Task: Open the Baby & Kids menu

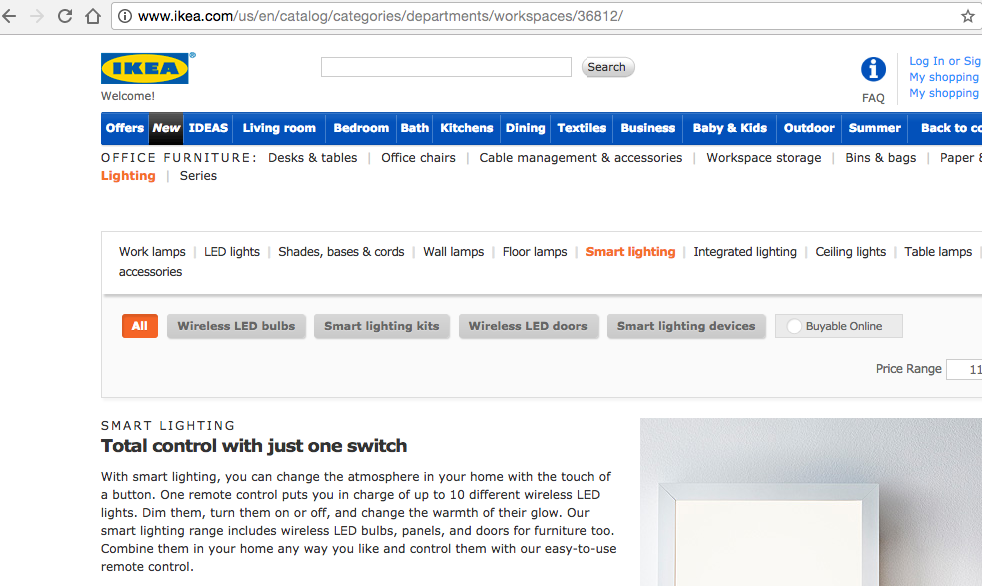Action: pyautogui.click(x=730, y=128)
